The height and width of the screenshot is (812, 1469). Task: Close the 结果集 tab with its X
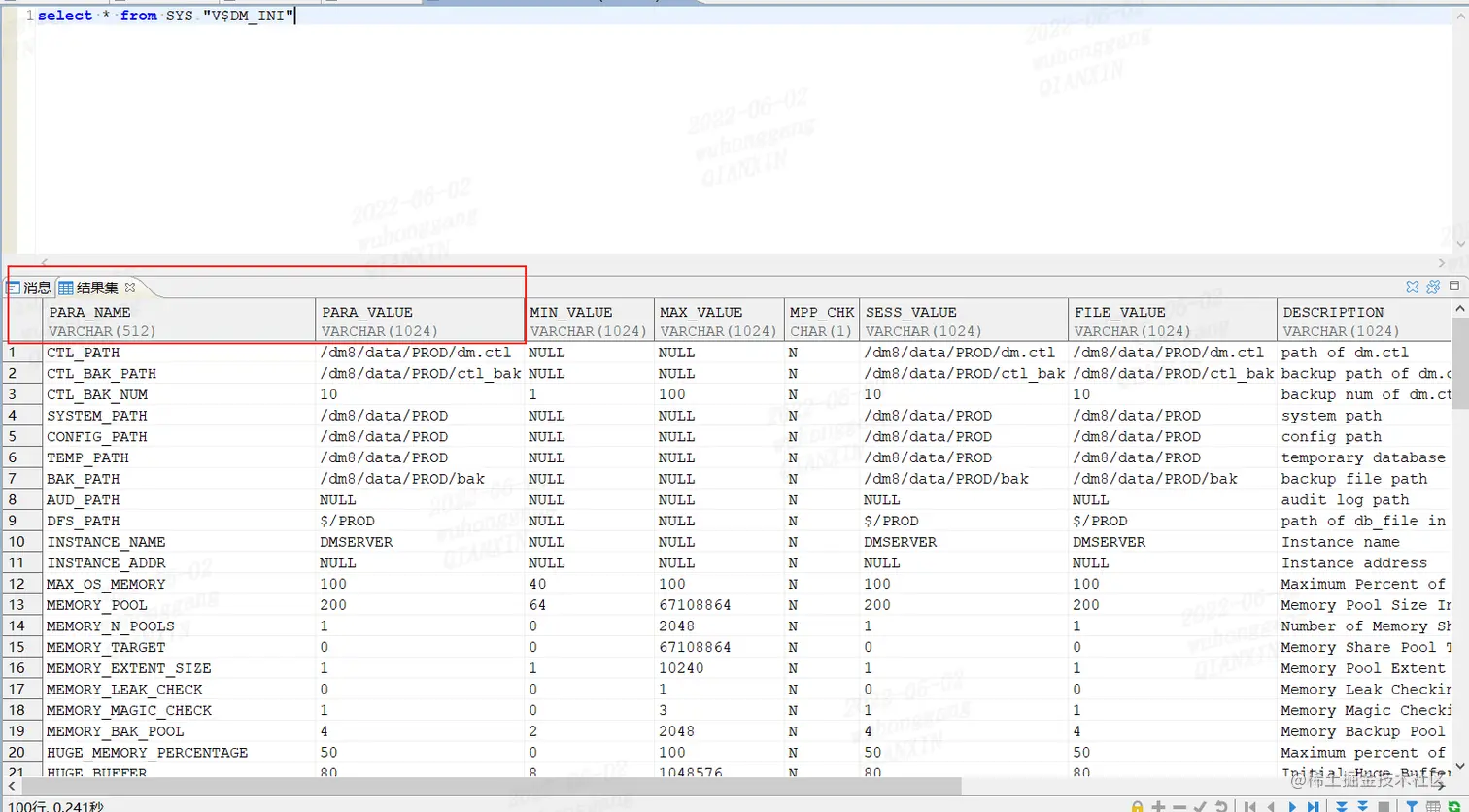pos(130,288)
